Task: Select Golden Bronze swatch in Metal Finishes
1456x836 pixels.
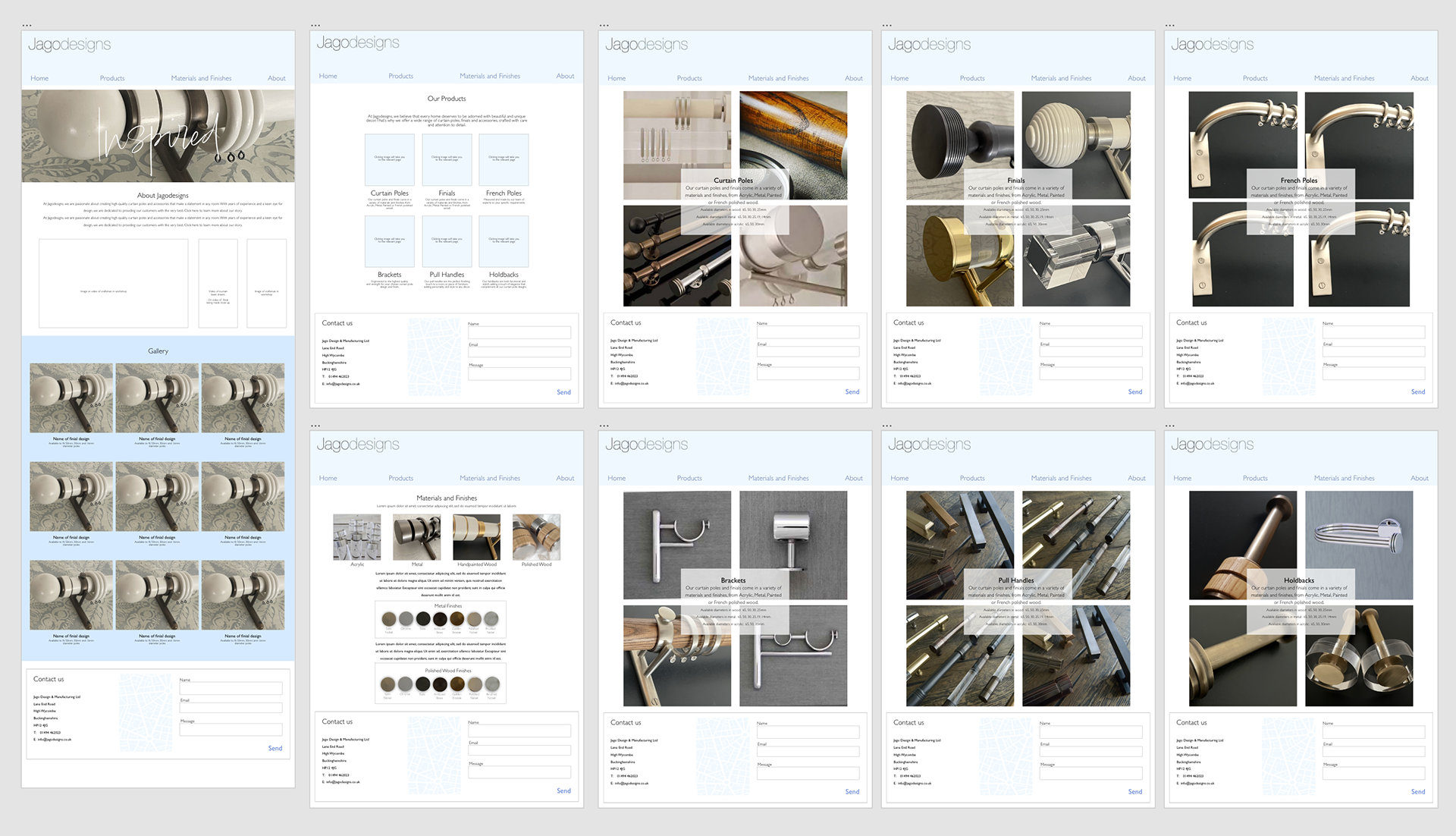Action: point(457,619)
